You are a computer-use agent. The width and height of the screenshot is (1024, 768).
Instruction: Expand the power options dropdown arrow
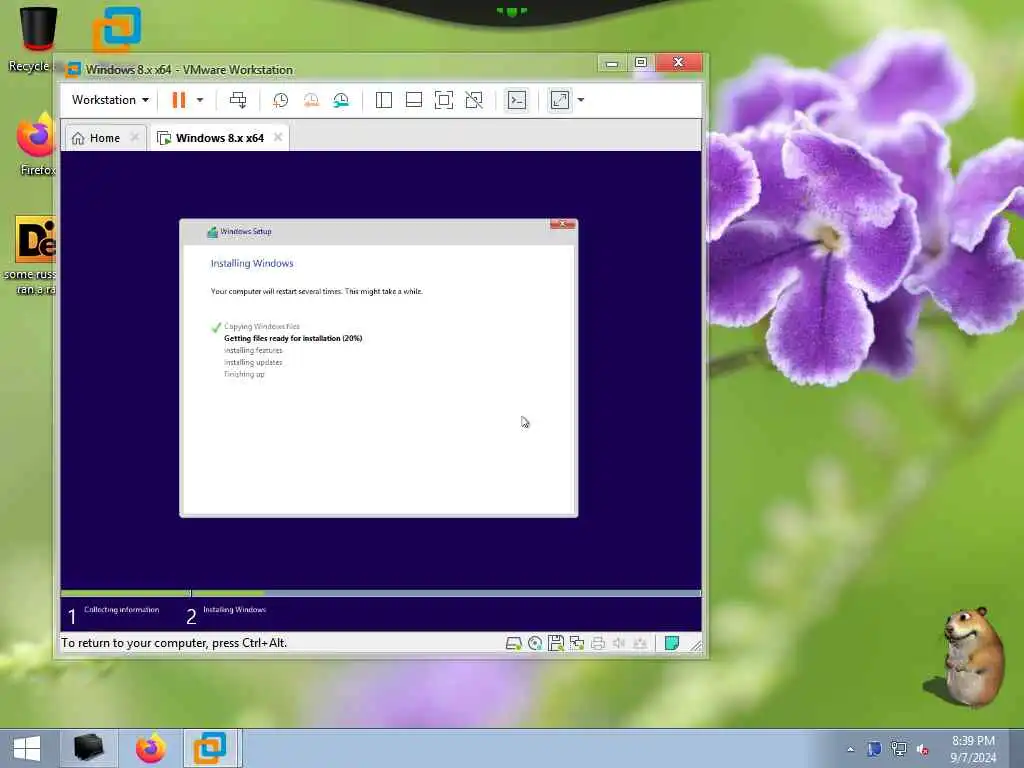click(200, 100)
